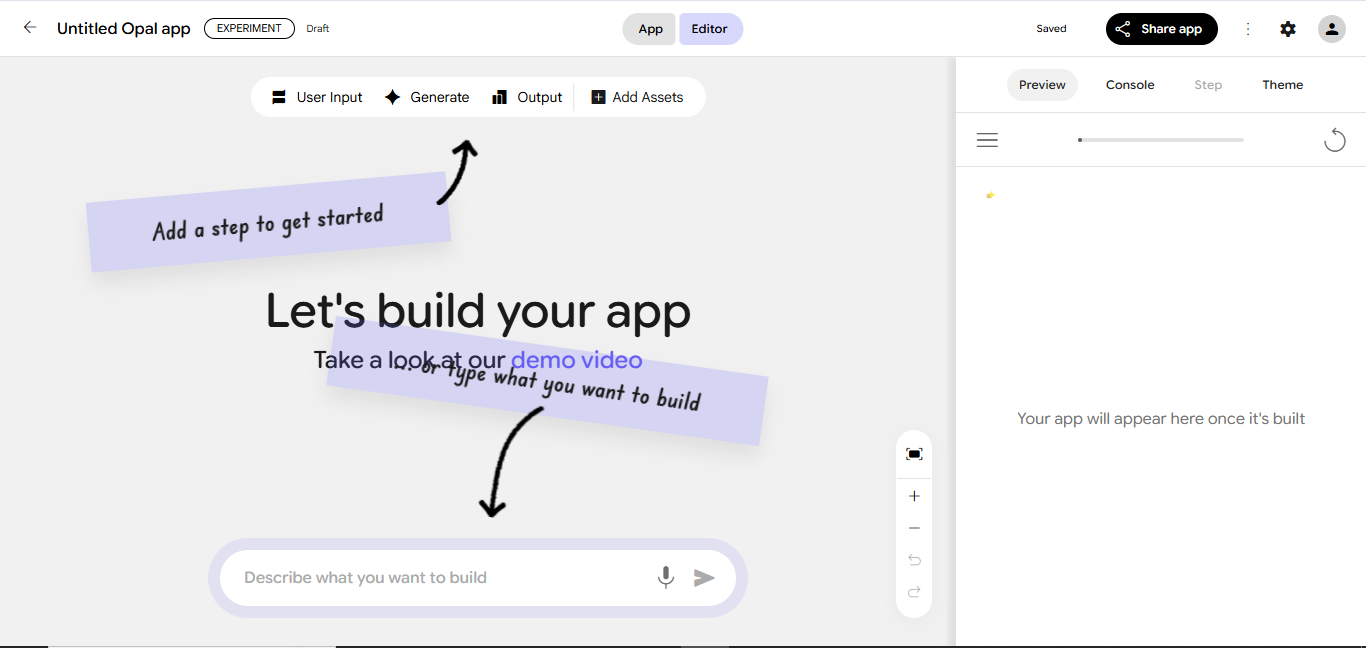Add a Generate step
The image size is (1366, 648).
pyautogui.click(x=427, y=96)
